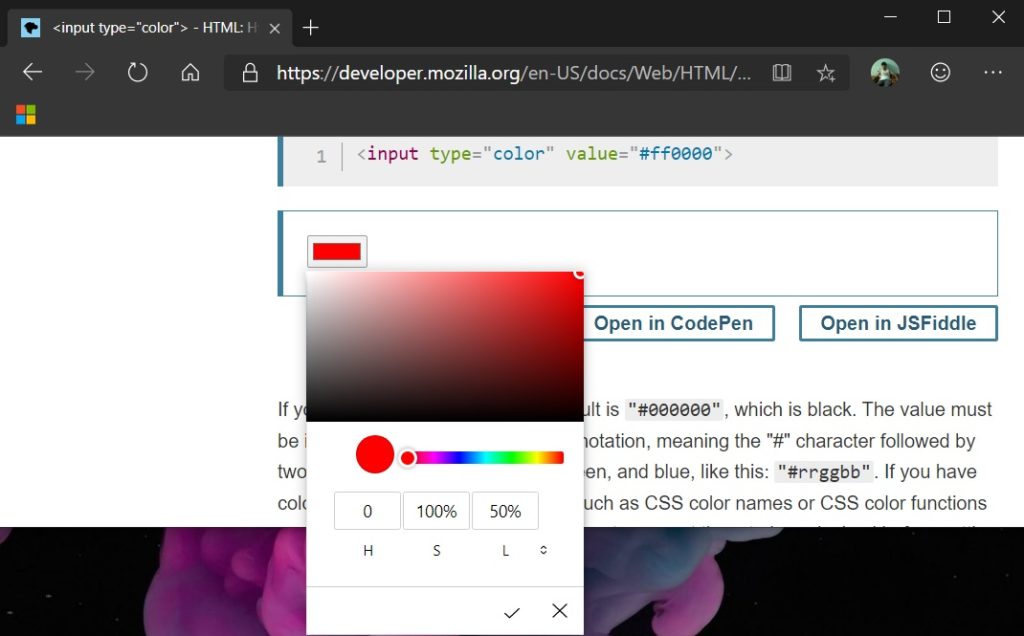Select a shade in the gradient area
This screenshot has width=1024, height=636.
point(445,345)
